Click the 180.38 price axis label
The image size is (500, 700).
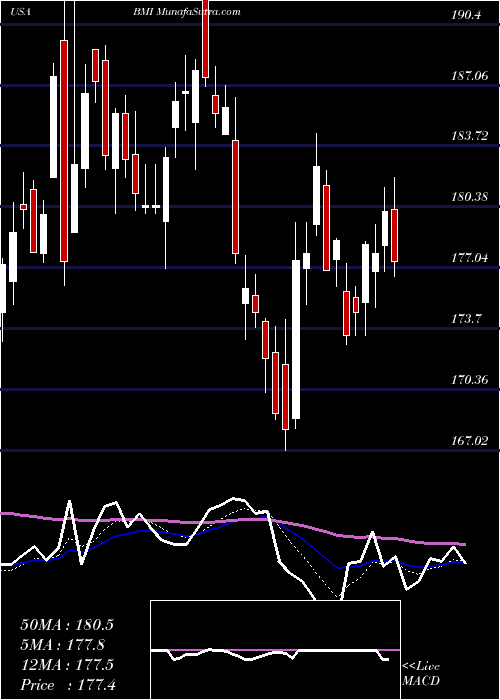(x=469, y=197)
